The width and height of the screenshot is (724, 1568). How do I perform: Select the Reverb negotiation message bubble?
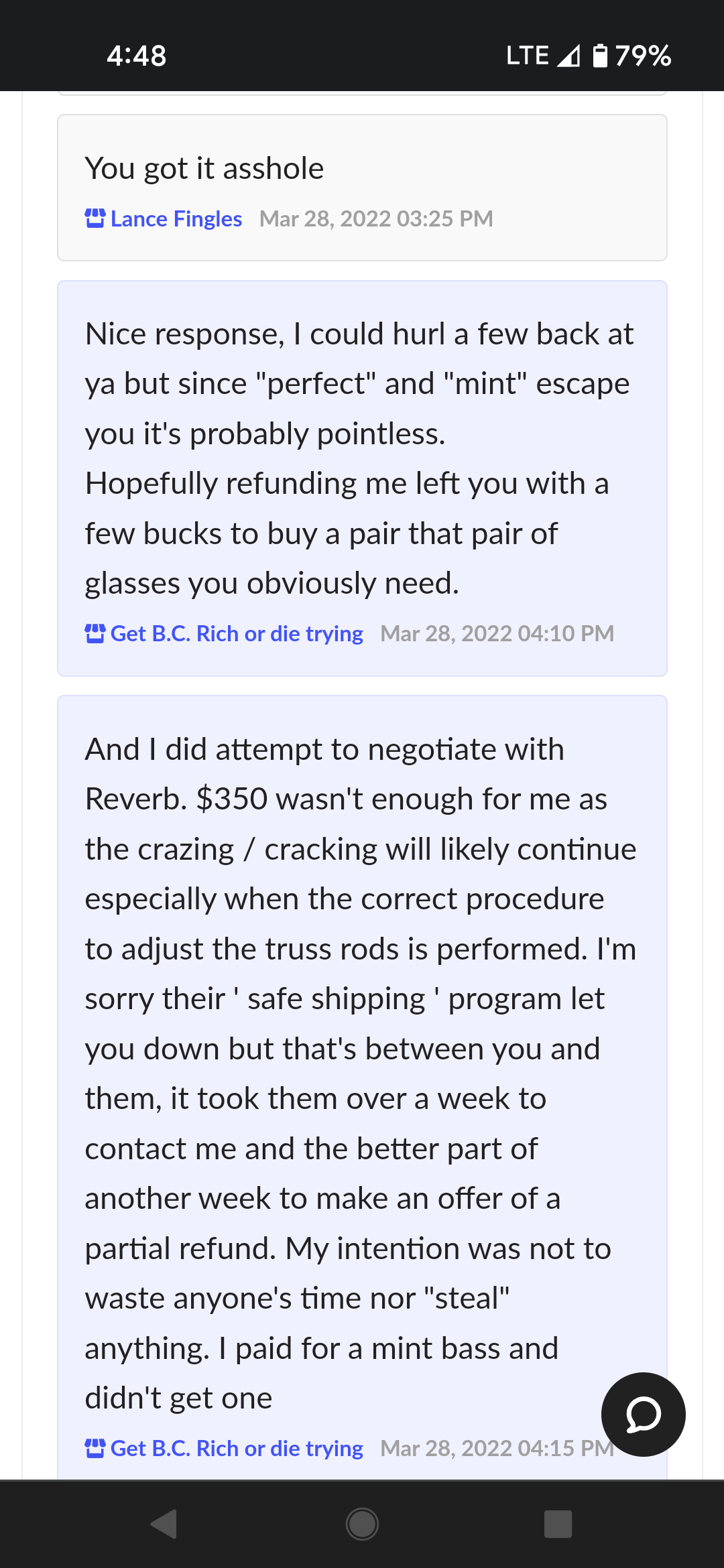(362, 1088)
